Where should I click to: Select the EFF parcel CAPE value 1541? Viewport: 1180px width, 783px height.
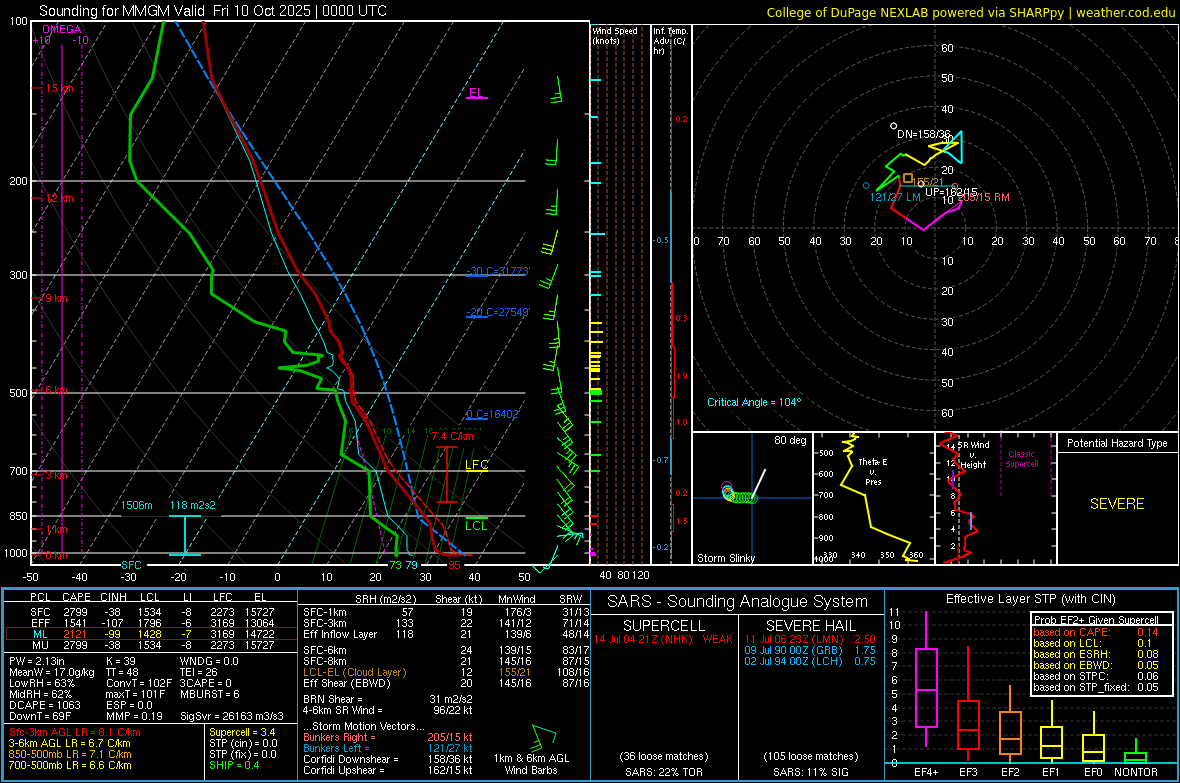coord(75,623)
